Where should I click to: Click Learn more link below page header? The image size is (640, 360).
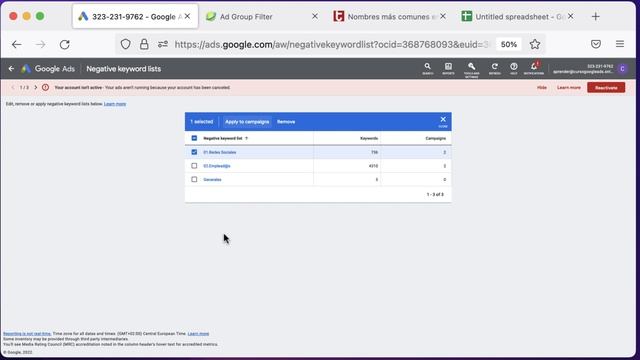tap(115, 104)
